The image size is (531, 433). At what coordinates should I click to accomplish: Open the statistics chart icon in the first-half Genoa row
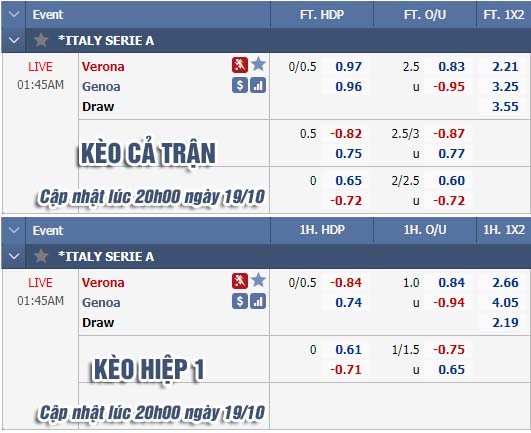point(258,301)
